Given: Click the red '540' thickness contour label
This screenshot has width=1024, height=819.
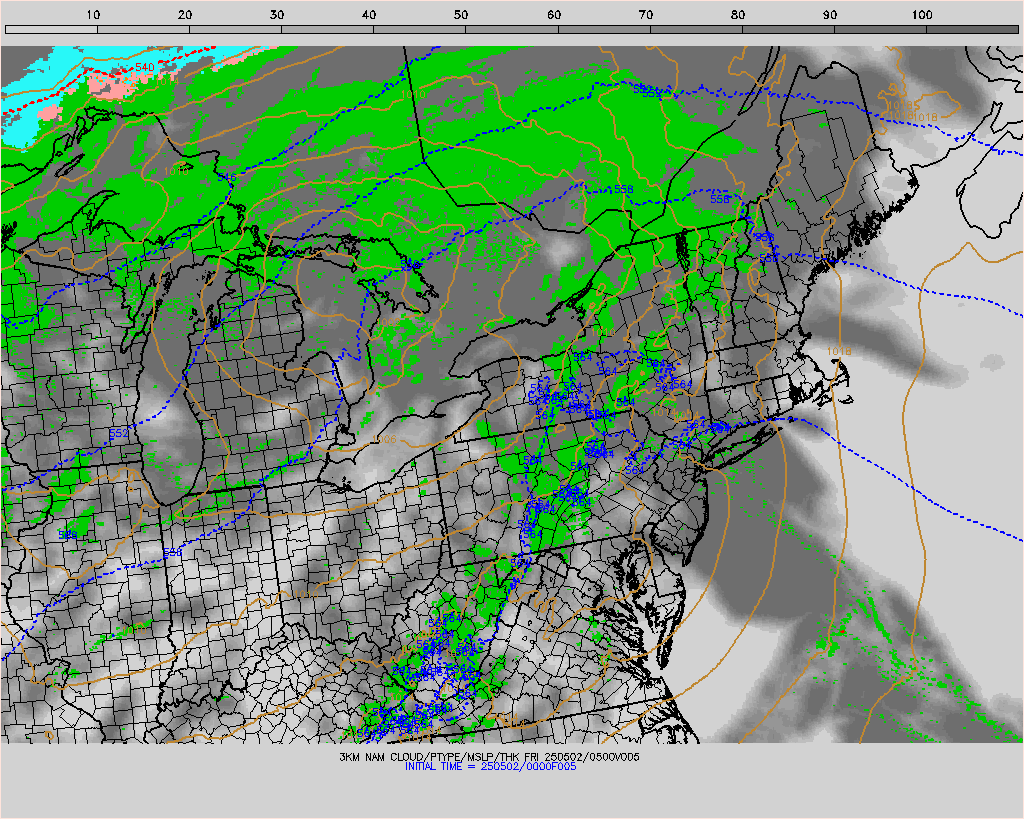Looking at the screenshot, I should pyautogui.click(x=145, y=67).
